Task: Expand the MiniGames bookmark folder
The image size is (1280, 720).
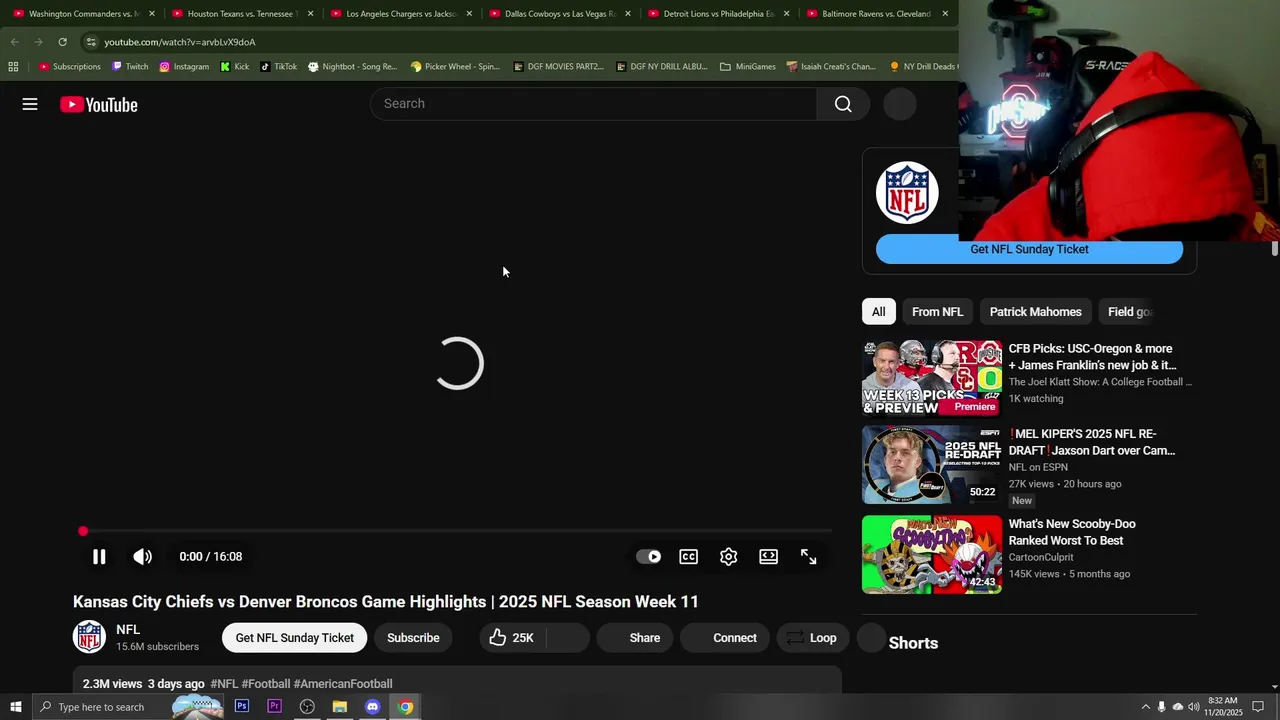Action: click(x=747, y=67)
